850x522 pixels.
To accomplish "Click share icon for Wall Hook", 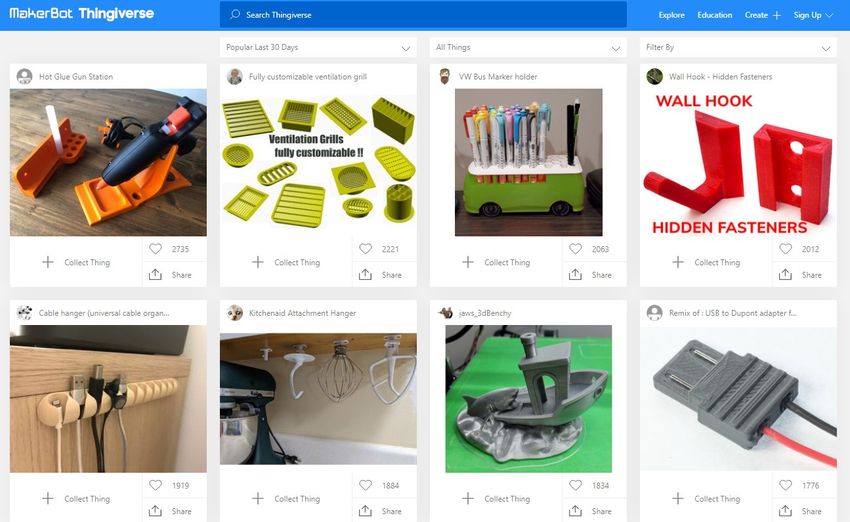I will pos(785,274).
